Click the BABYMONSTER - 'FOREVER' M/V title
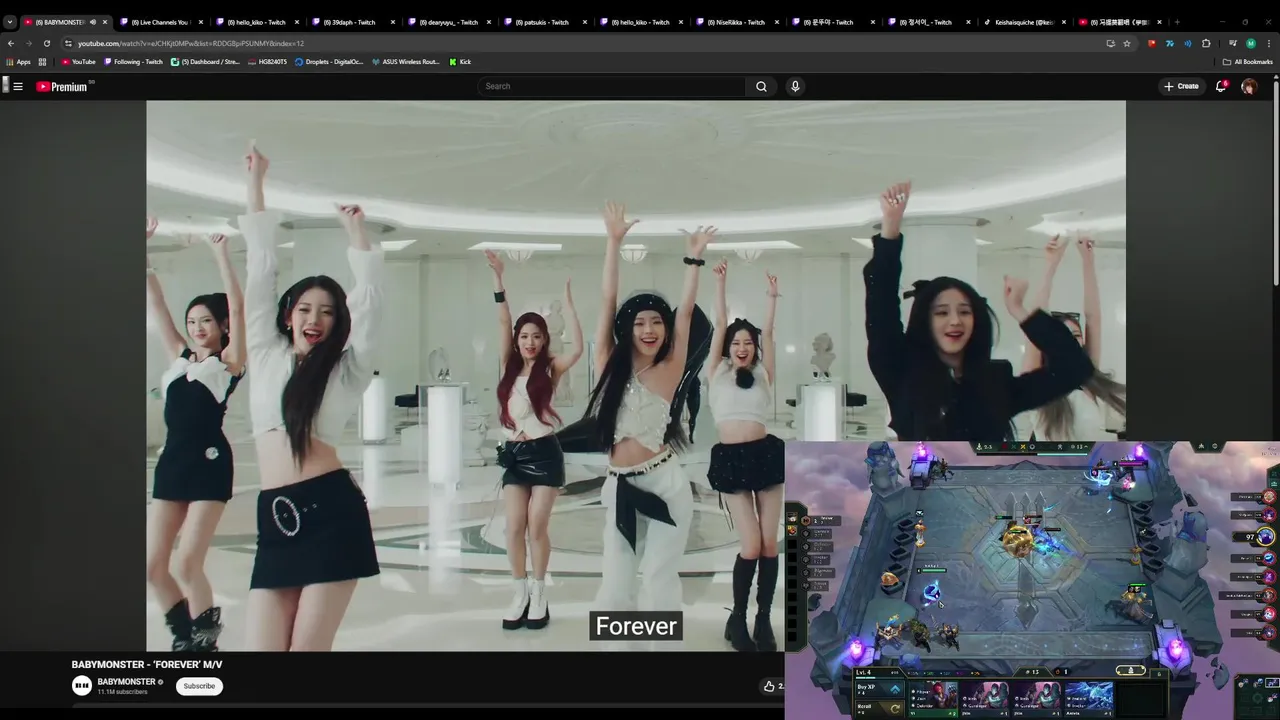The image size is (1280, 720). (x=147, y=664)
